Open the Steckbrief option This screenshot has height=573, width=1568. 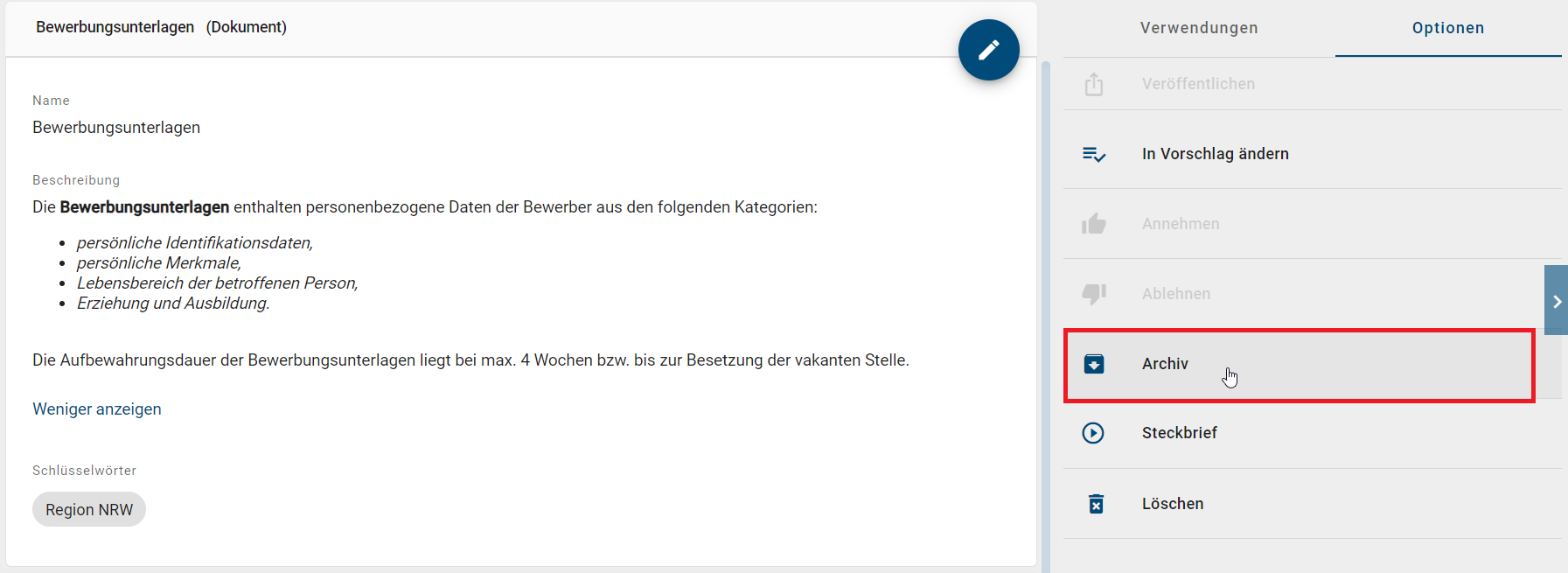pyautogui.click(x=1312, y=433)
